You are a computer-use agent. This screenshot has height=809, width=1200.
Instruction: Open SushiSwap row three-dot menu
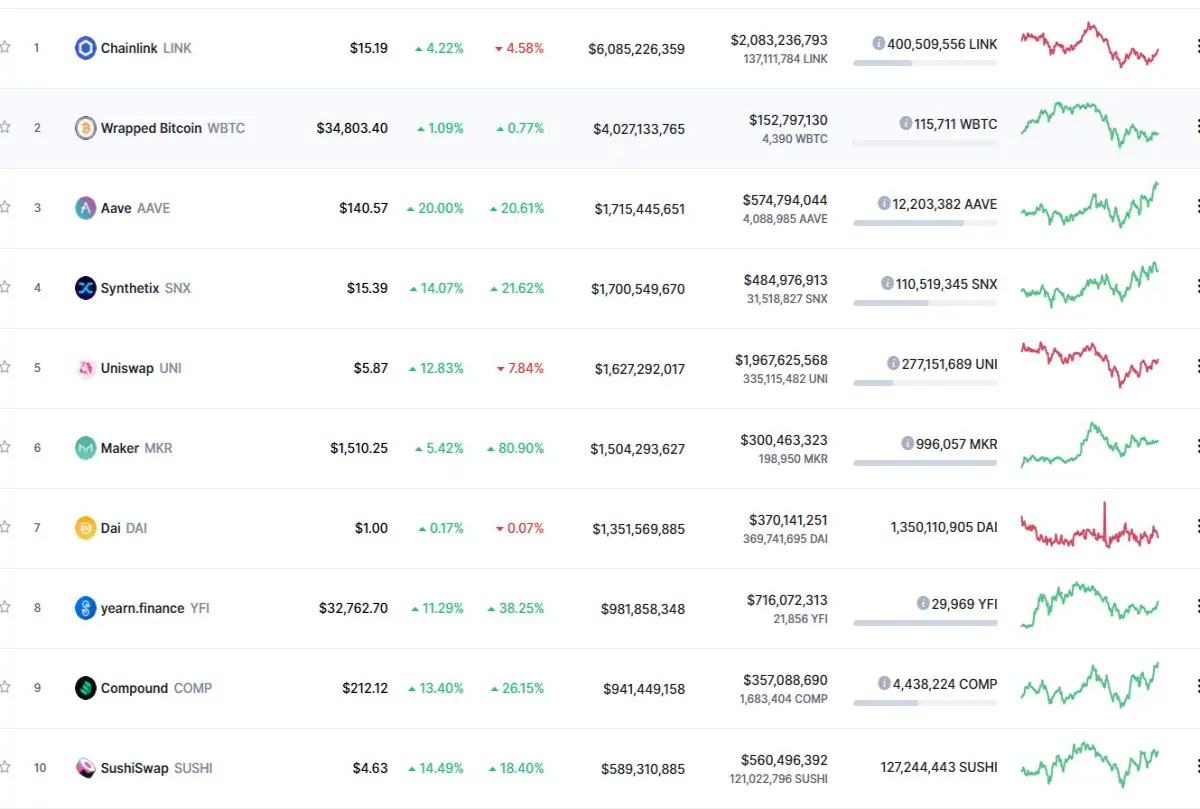(1196, 767)
